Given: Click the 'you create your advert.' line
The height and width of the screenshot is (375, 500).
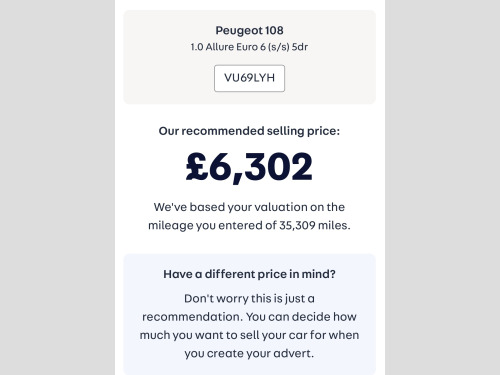Looking at the screenshot, I should (x=249, y=353).
